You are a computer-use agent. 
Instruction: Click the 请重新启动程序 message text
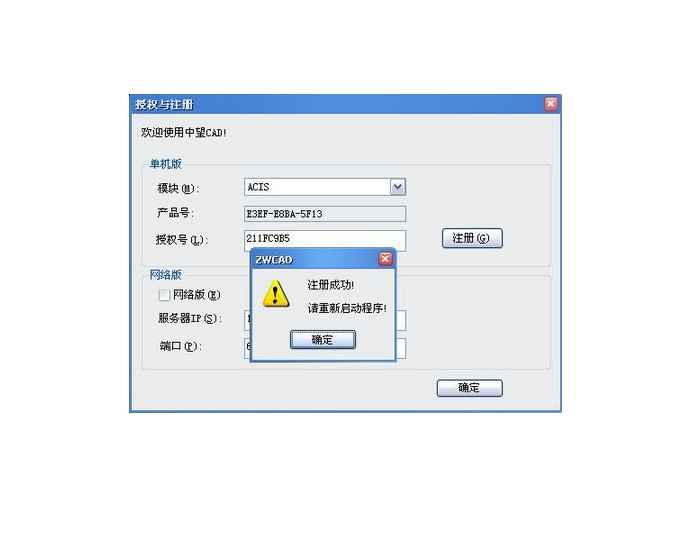click(347, 308)
